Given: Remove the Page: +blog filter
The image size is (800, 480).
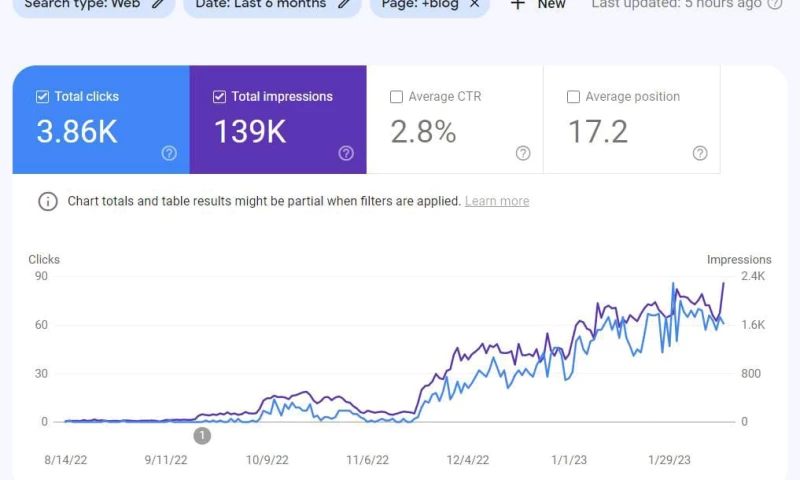Looking at the screenshot, I should coord(474,4).
